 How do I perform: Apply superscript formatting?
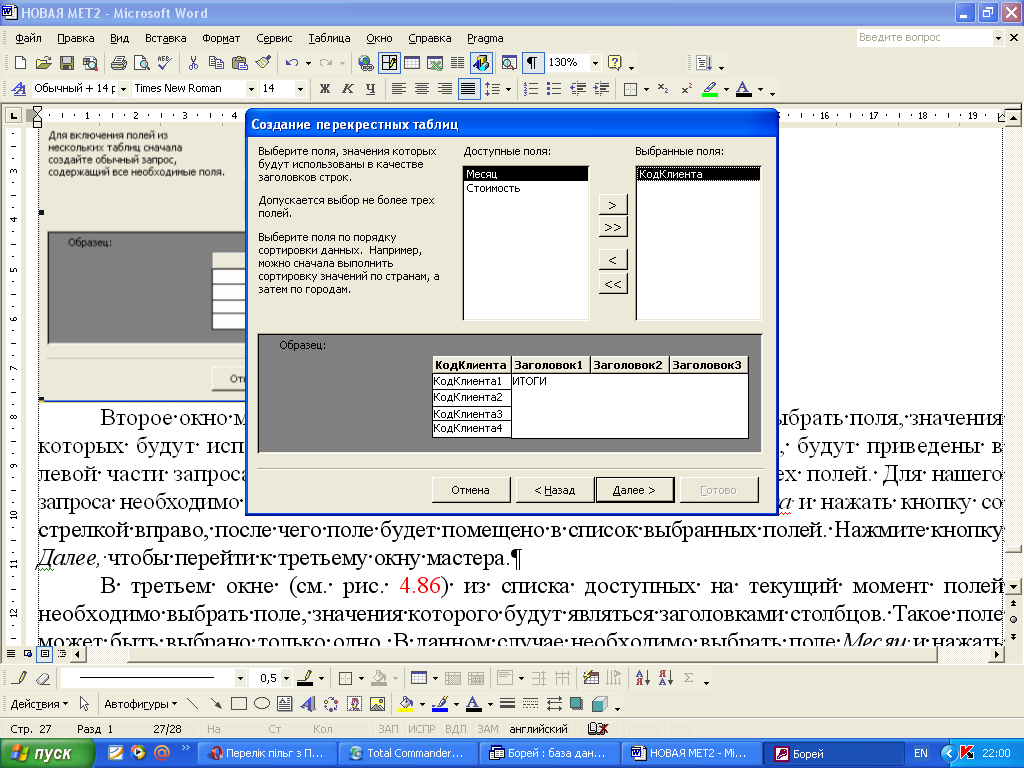pos(686,89)
